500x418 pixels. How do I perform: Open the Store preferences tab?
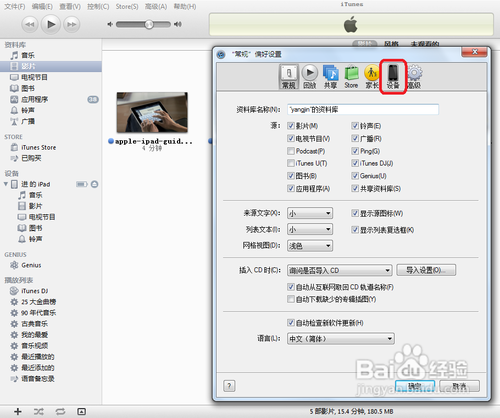[351, 77]
